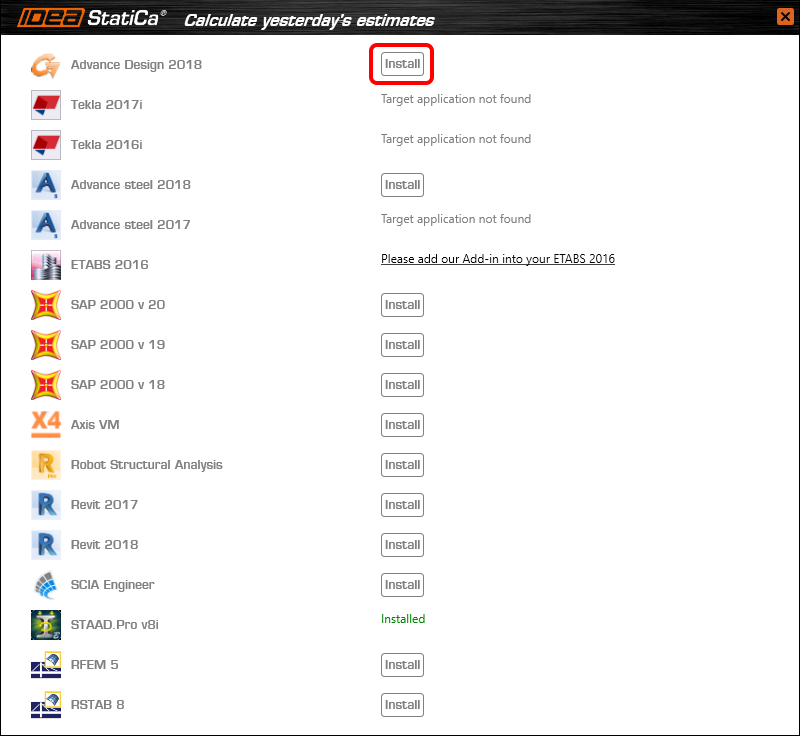Image resolution: width=800 pixels, height=736 pixels.
Task: Click 'Target application not found' for Advance steel 2017
Action: (x=456, y=219)
